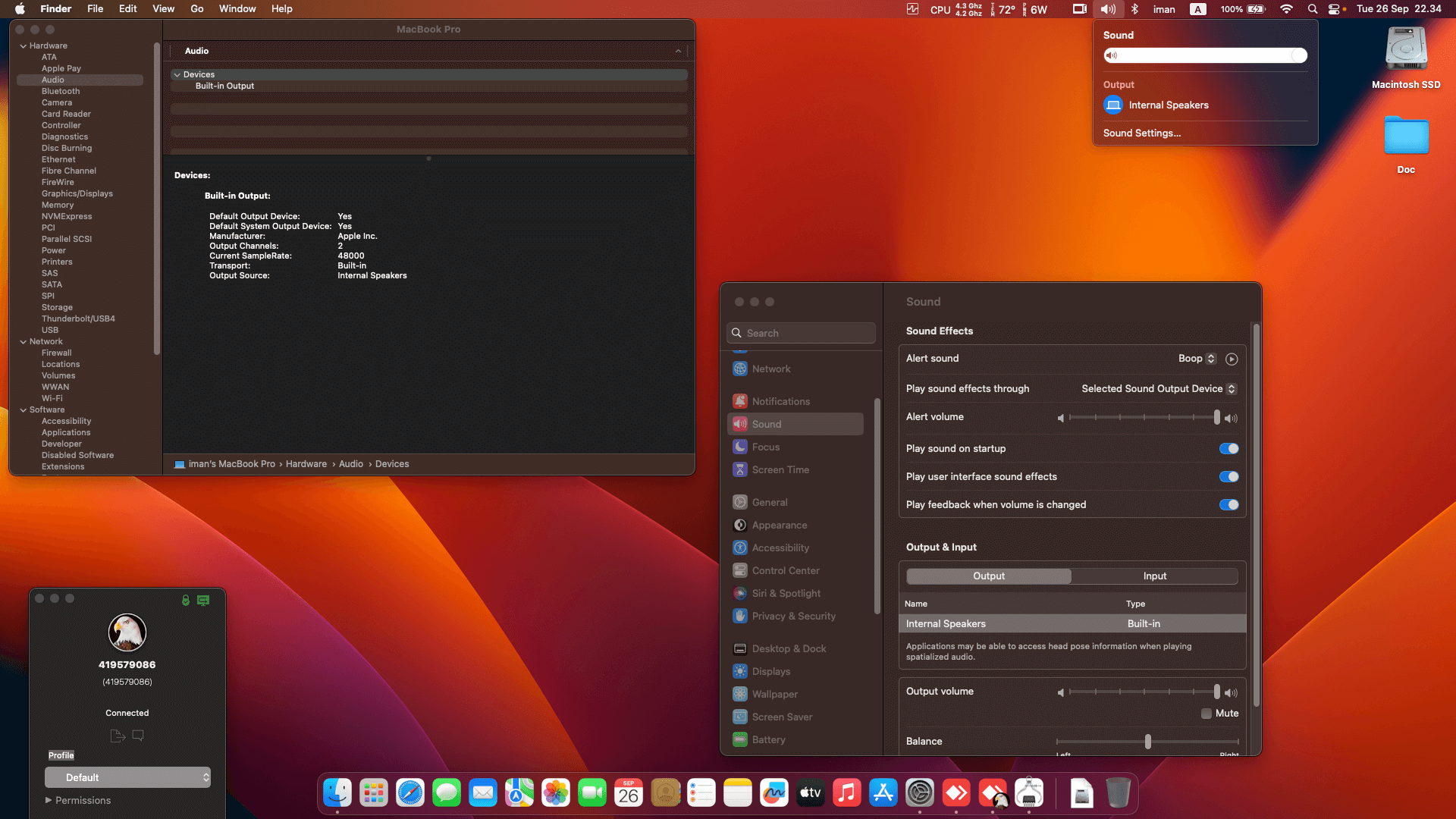Click the Search field in System Settings
The width and height of the screenshot is (1456, 819).
801,332
